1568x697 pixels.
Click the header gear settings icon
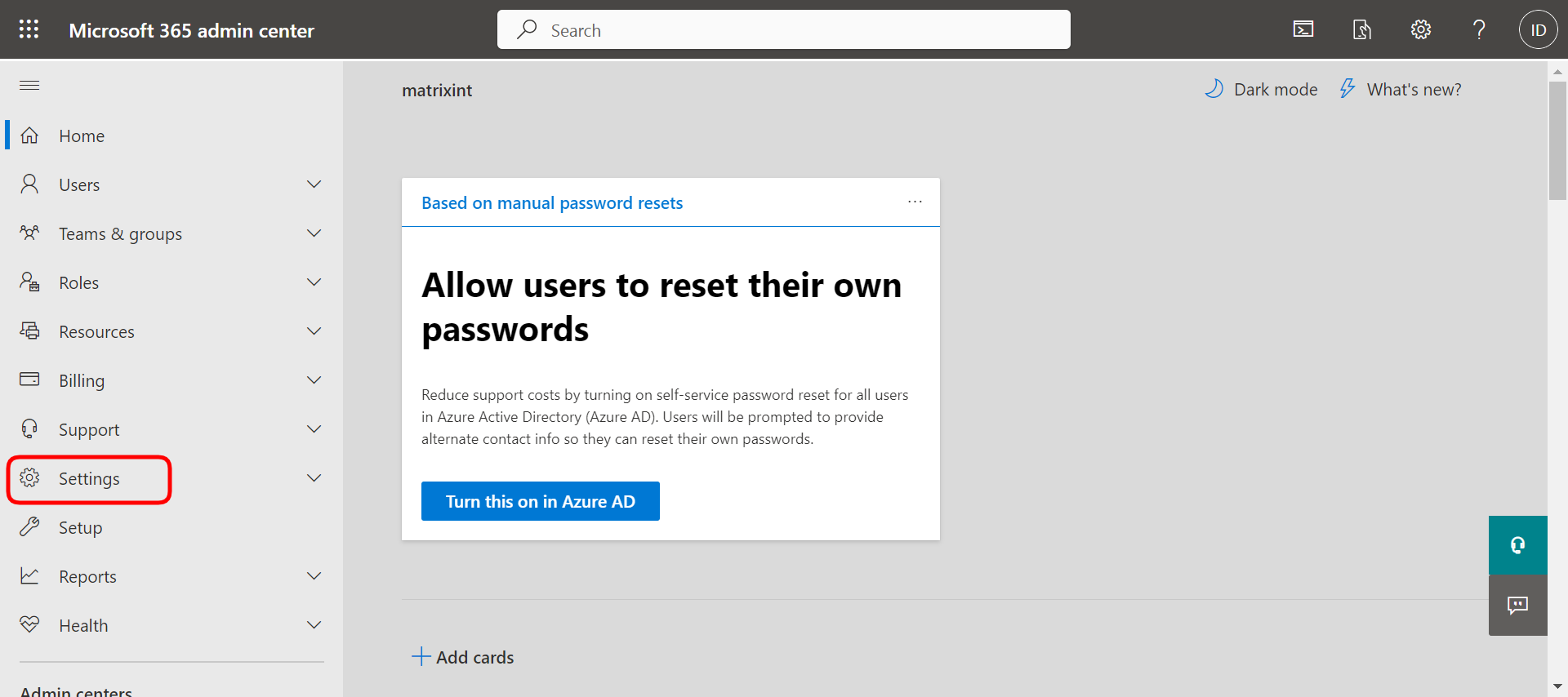click(1421, 30)
